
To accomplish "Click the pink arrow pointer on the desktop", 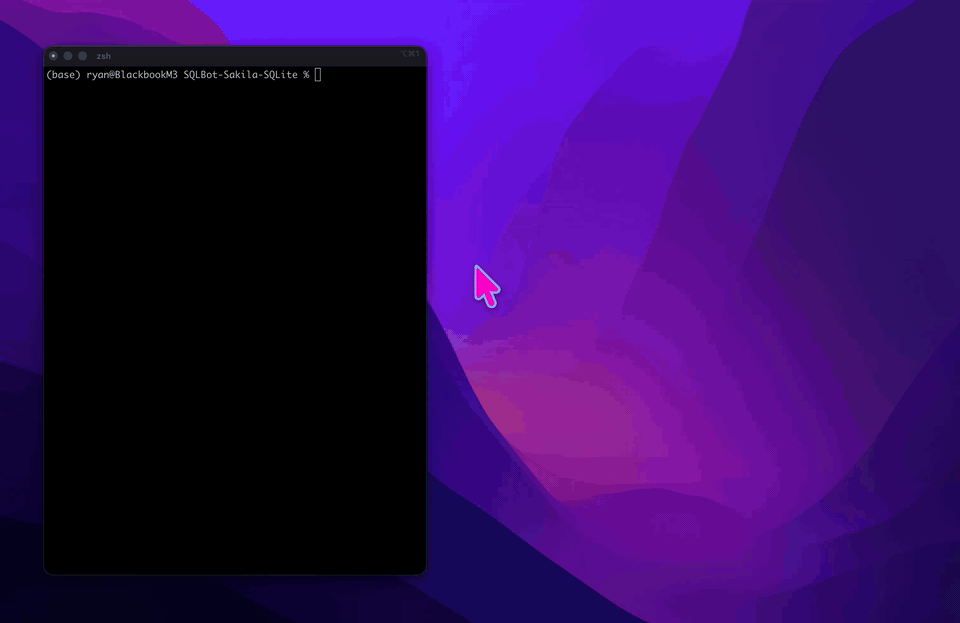I will (x=485, y=285).
